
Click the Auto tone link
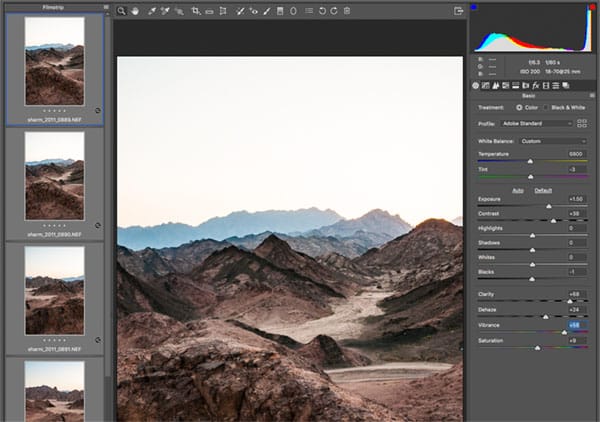(x=518, y=191)
